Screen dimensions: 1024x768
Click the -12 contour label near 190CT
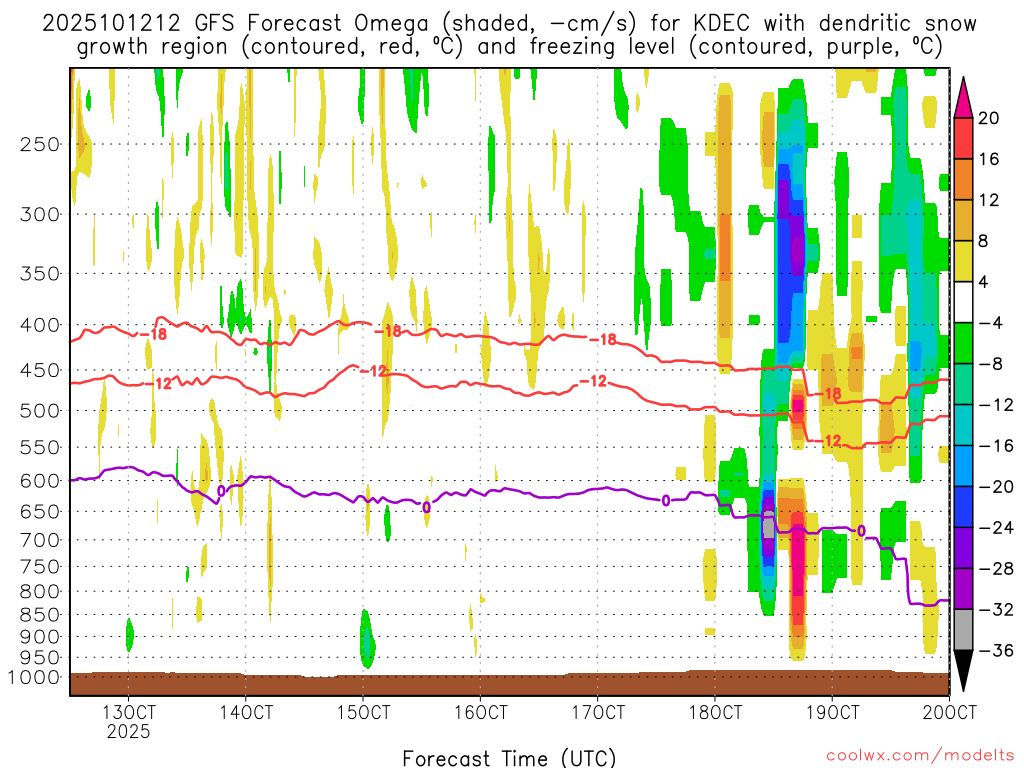828,441
